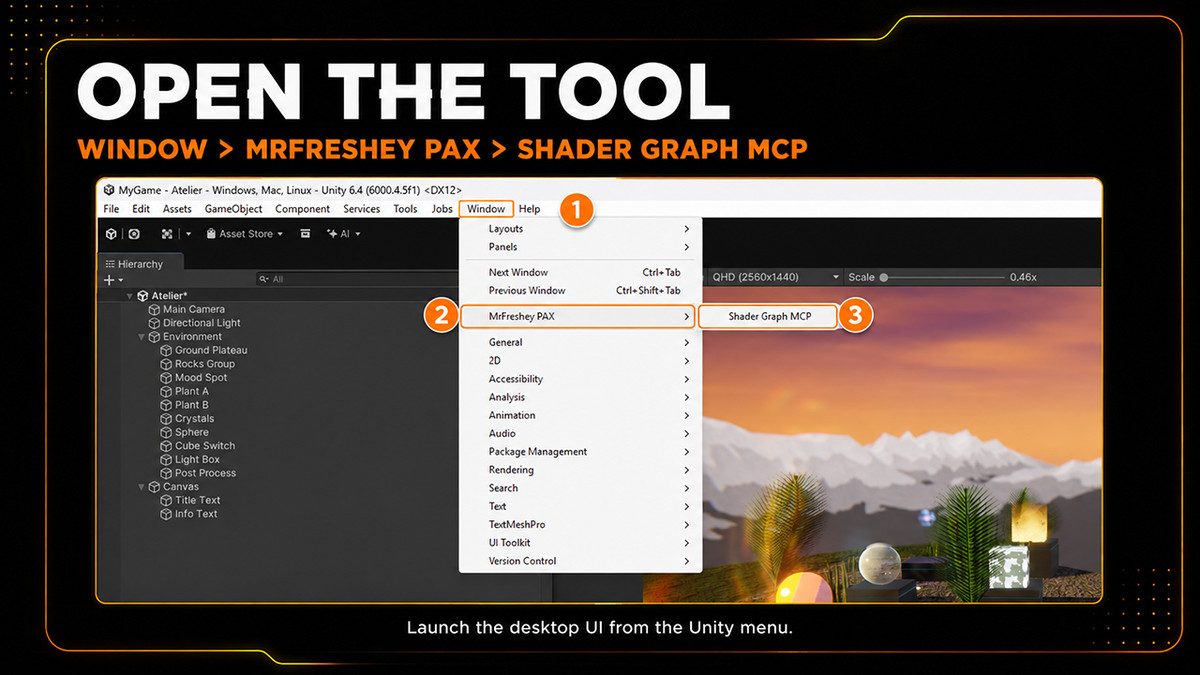1200x675 pixels.
Task: Open the QHD (2560x1440) resolution dropdown
Action: [774, 277]
